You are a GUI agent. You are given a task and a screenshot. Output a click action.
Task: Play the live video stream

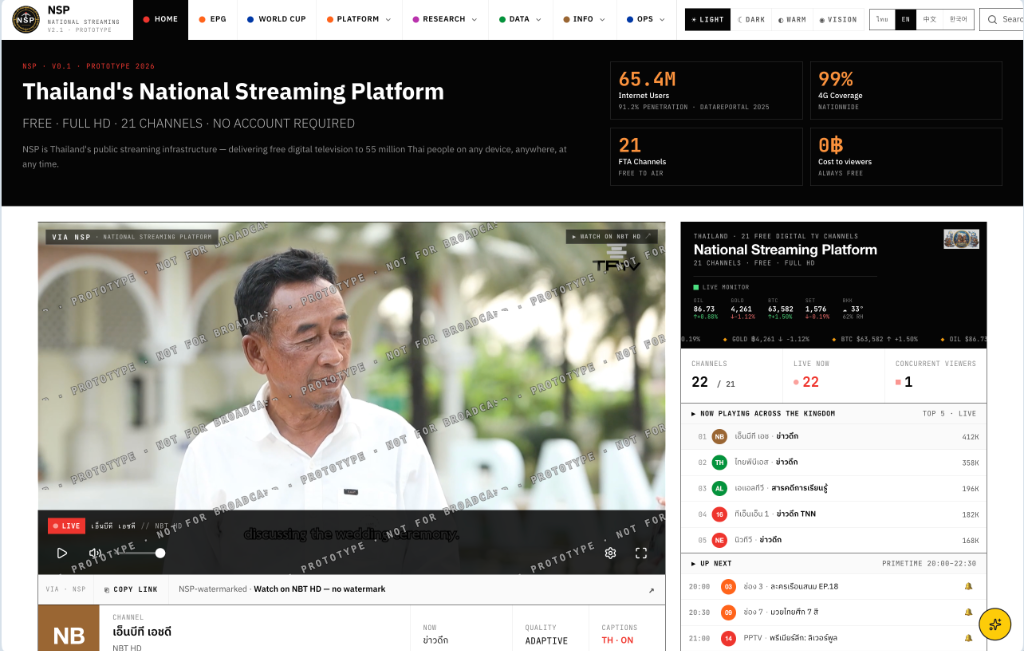point(61,553)
